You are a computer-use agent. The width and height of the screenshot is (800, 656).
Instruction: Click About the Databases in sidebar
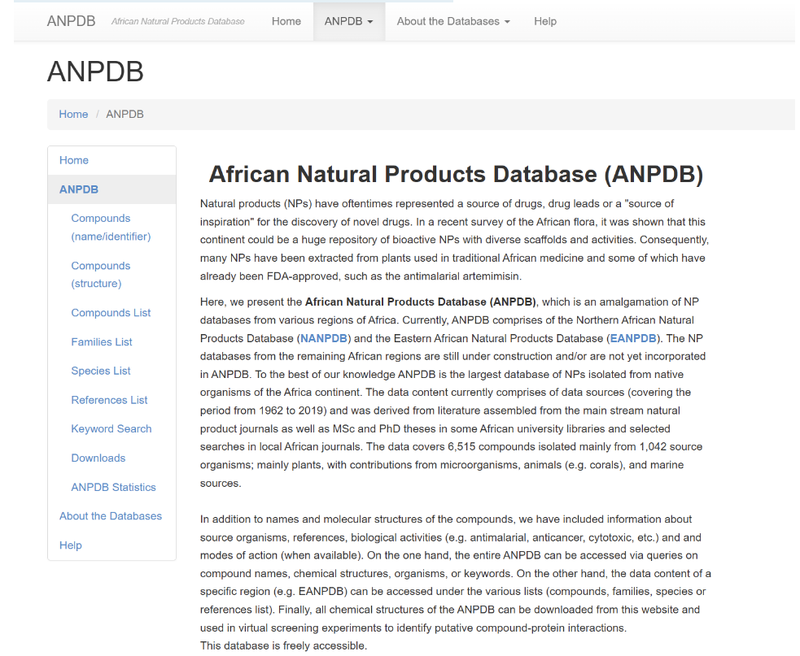tap(110, 516)
